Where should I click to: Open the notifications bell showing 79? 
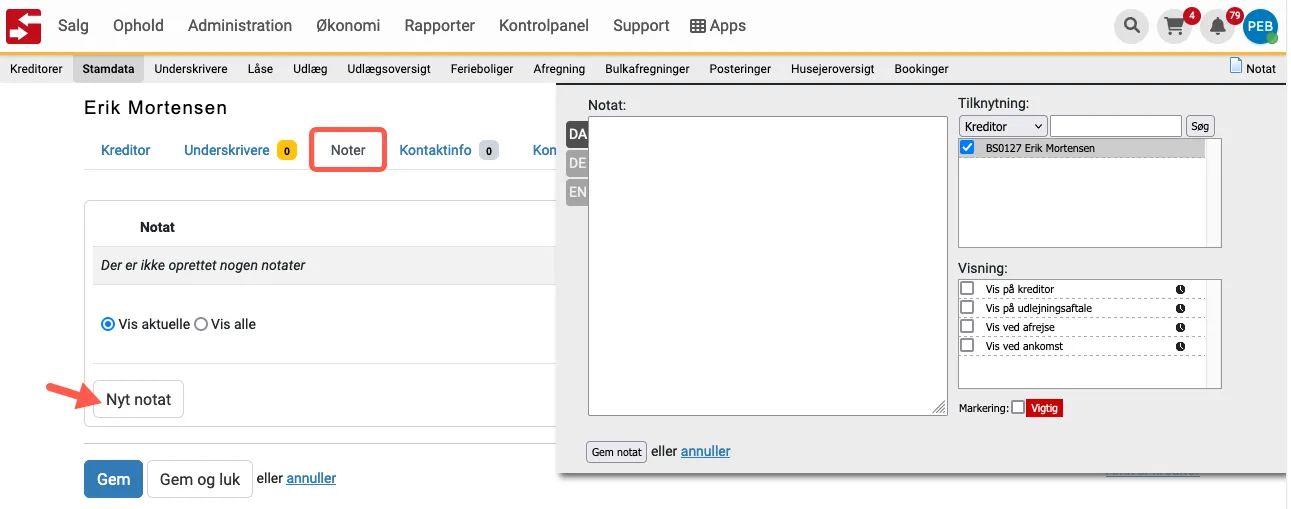click(x=1217, y=27)
